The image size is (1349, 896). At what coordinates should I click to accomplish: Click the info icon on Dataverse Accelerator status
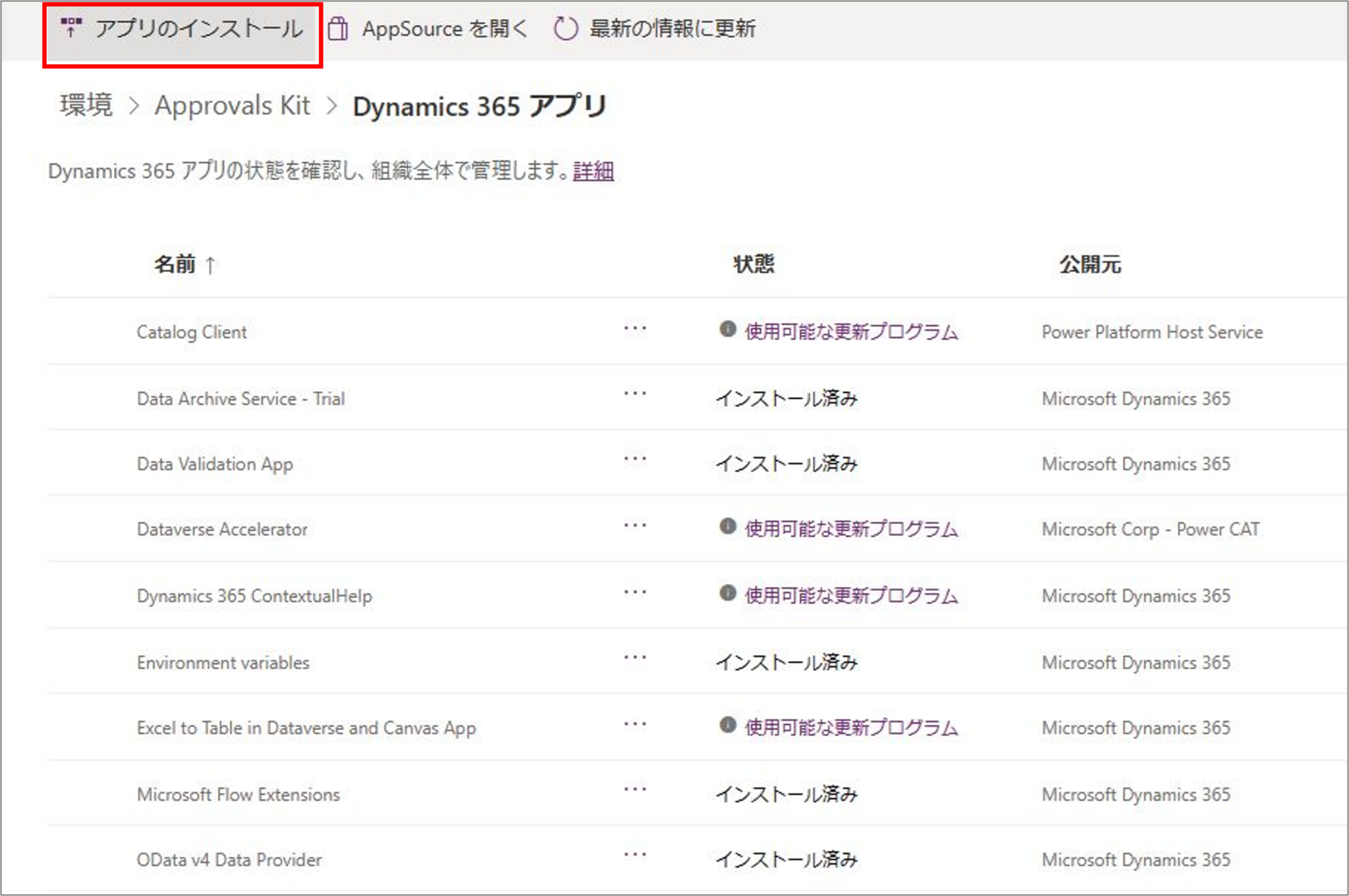tap(727, 527)
